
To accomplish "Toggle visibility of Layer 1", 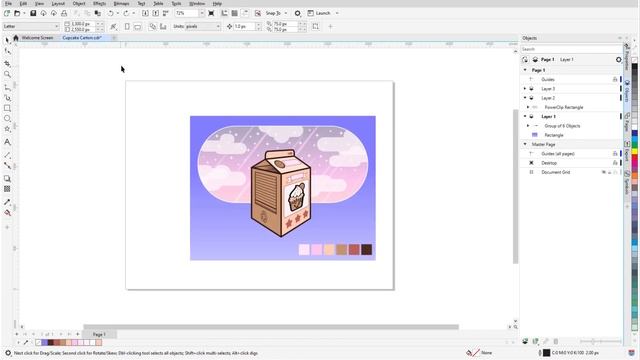I will pyautogui.click(x=531, y=116).
